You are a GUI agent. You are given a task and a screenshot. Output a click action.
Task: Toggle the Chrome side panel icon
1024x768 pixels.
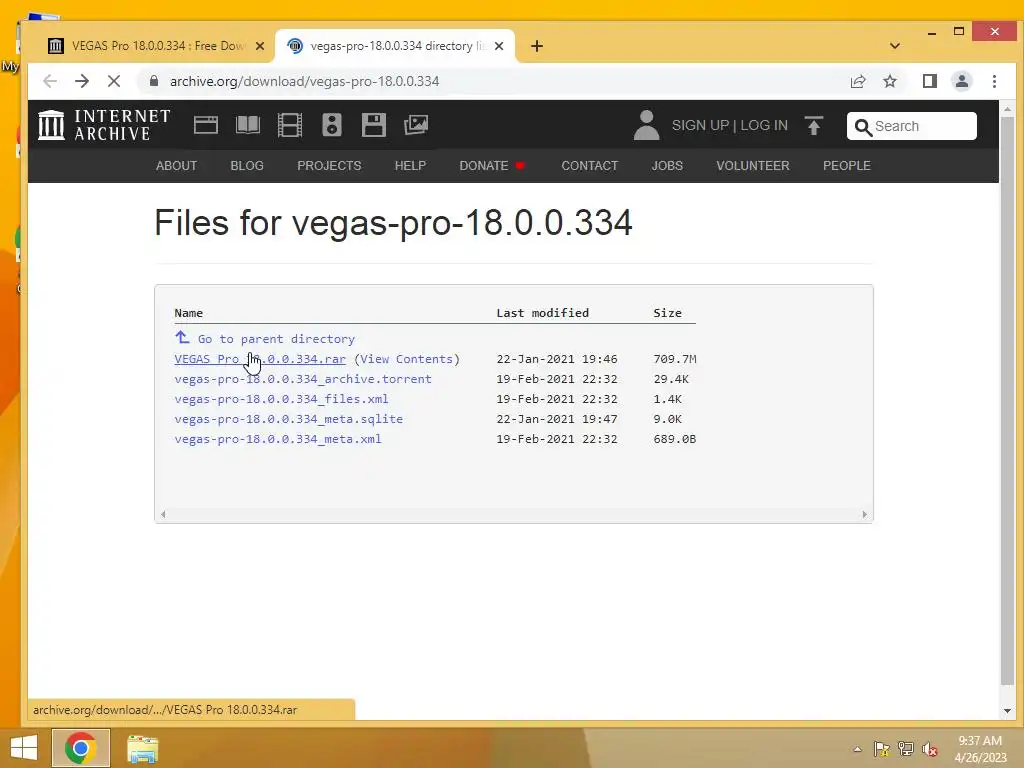930,81
